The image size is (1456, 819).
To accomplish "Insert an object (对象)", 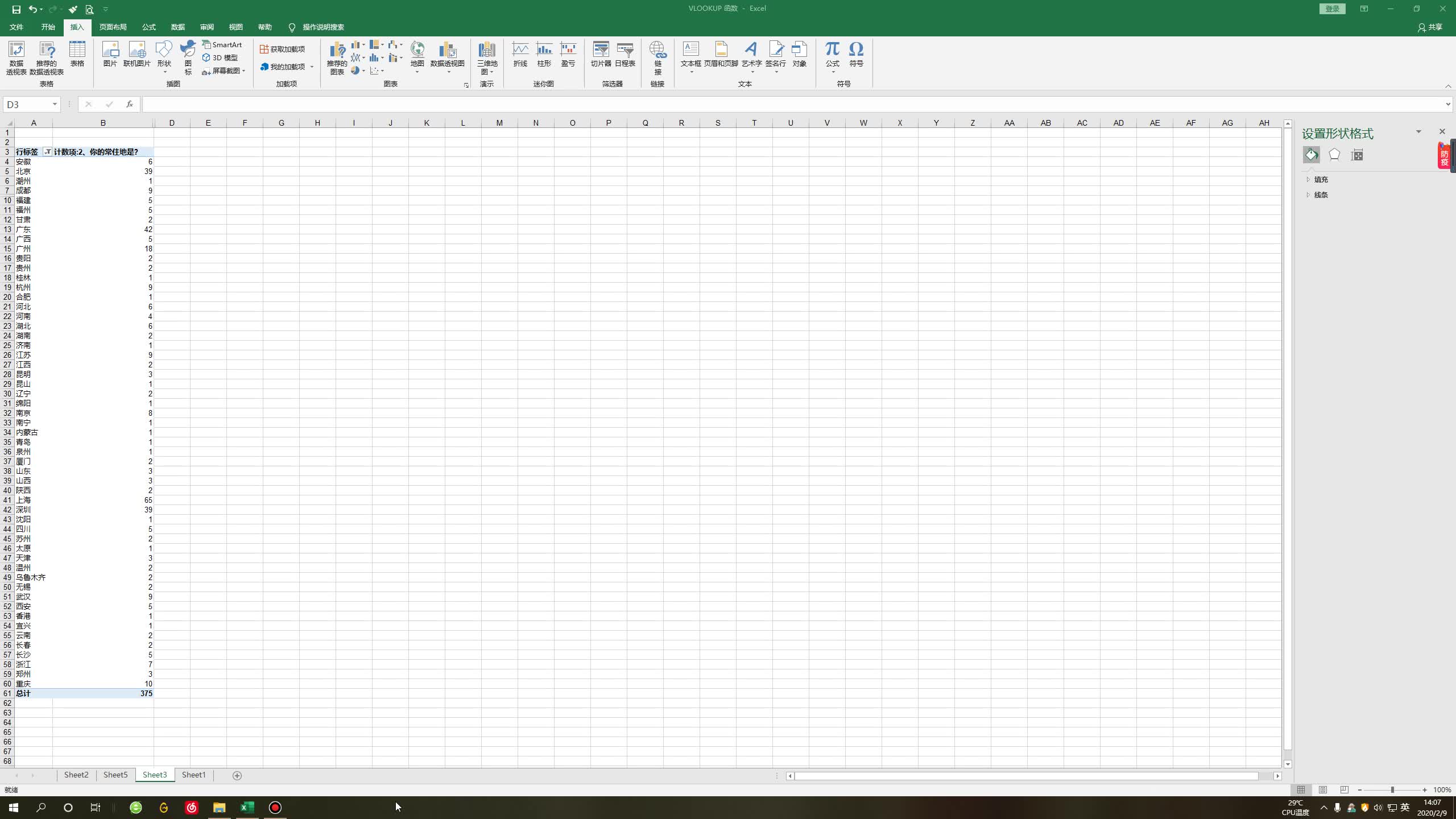I will coord(800,54).
